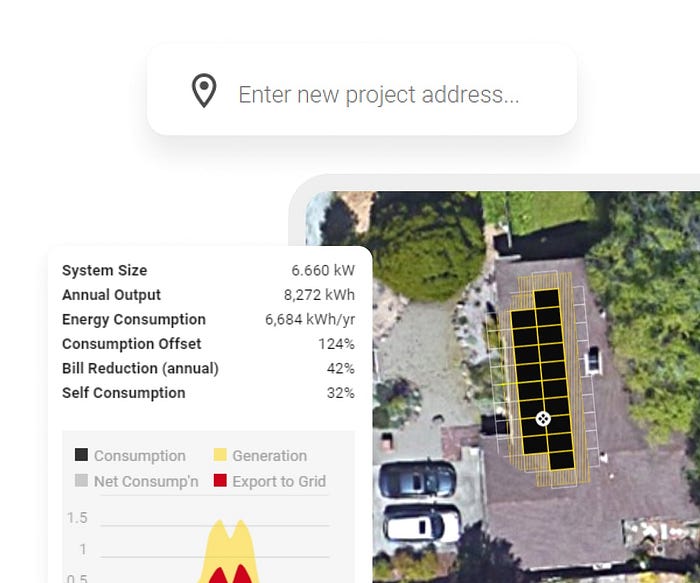Toggle the Consumption legend series
This screenshot has width=700, height=583.
click(x=130, y=456)
